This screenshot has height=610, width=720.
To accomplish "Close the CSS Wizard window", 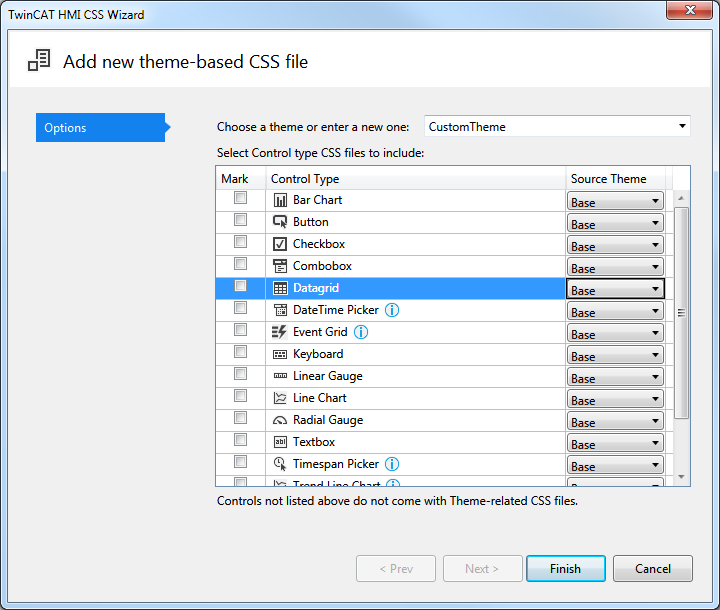I will pos(689,10).
